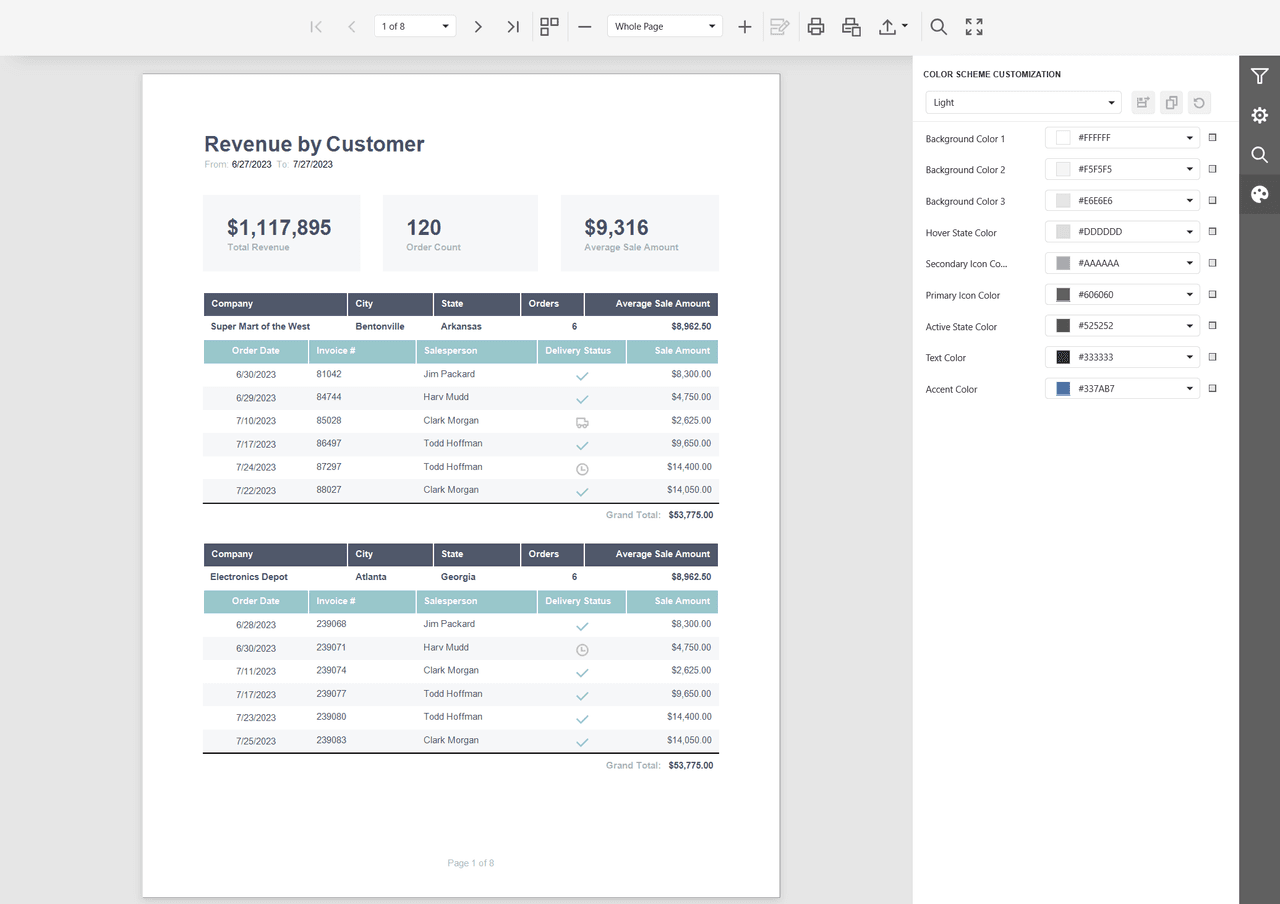Zoom out with minus icon

click(x=585, y=27)
